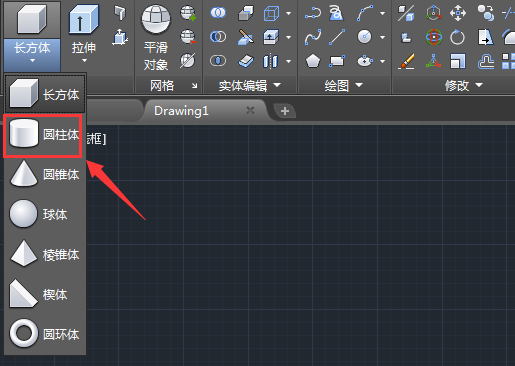Open the Circle tool dropdown arrow

coord(383,37)
